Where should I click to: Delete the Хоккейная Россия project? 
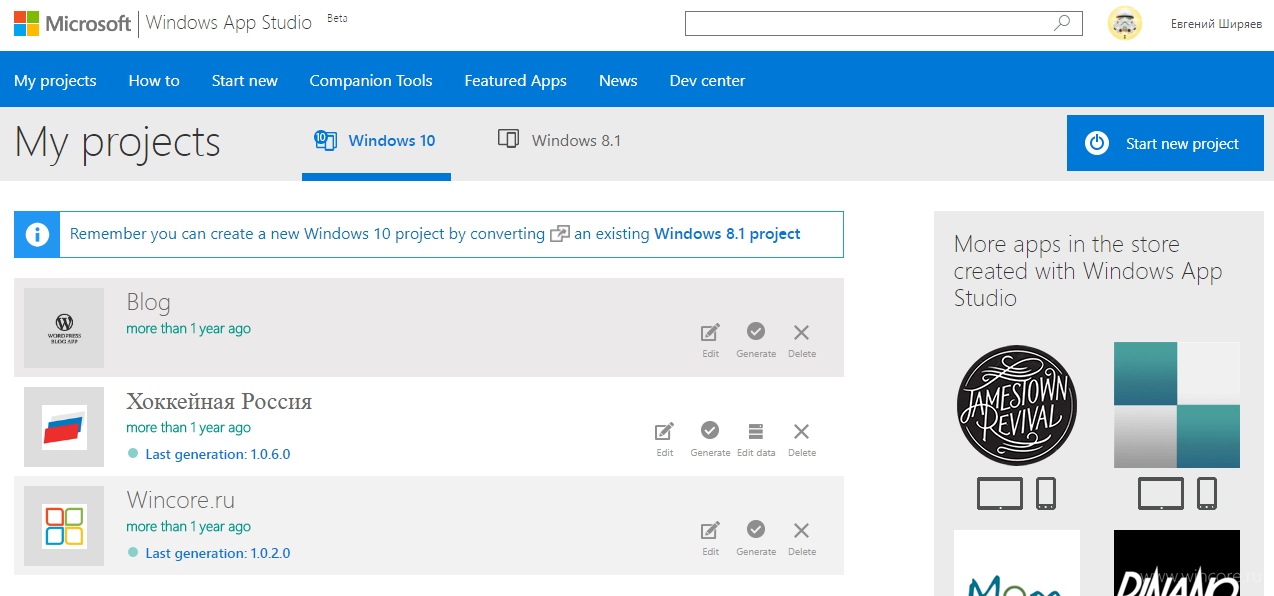point(802,439)
